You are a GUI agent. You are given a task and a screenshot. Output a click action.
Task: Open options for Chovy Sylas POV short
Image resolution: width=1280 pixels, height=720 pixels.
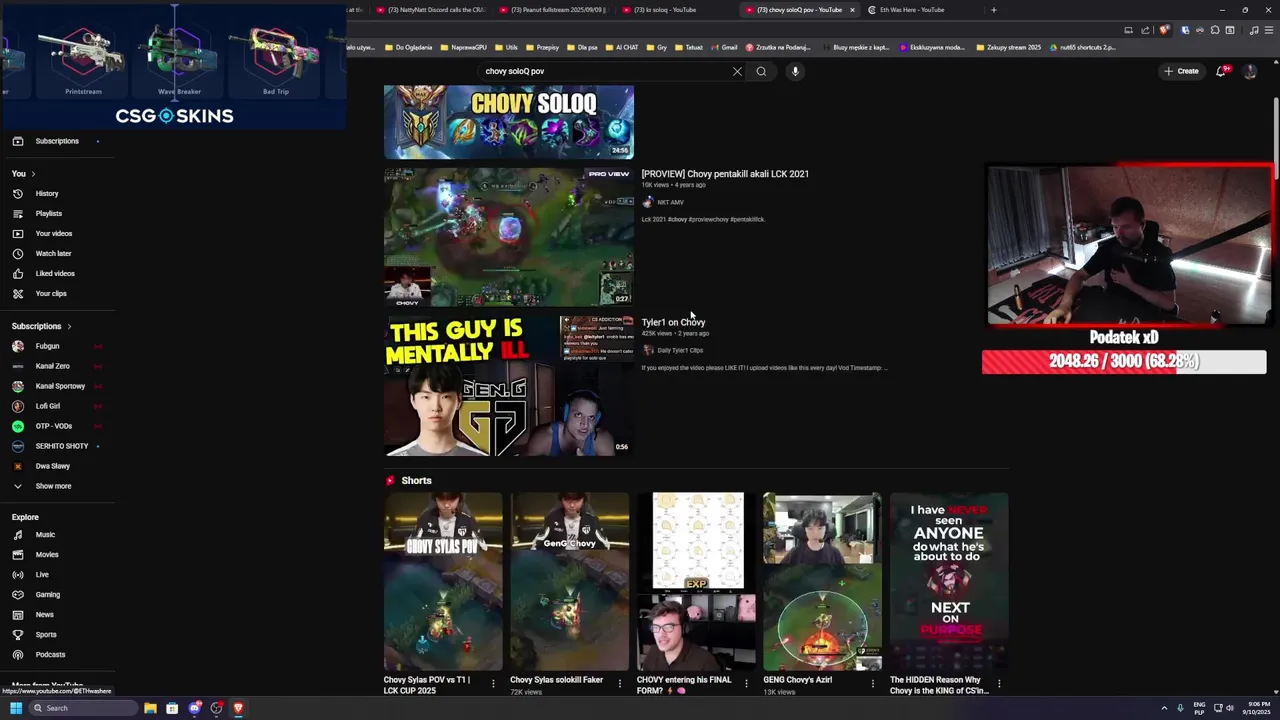(493, 684)
